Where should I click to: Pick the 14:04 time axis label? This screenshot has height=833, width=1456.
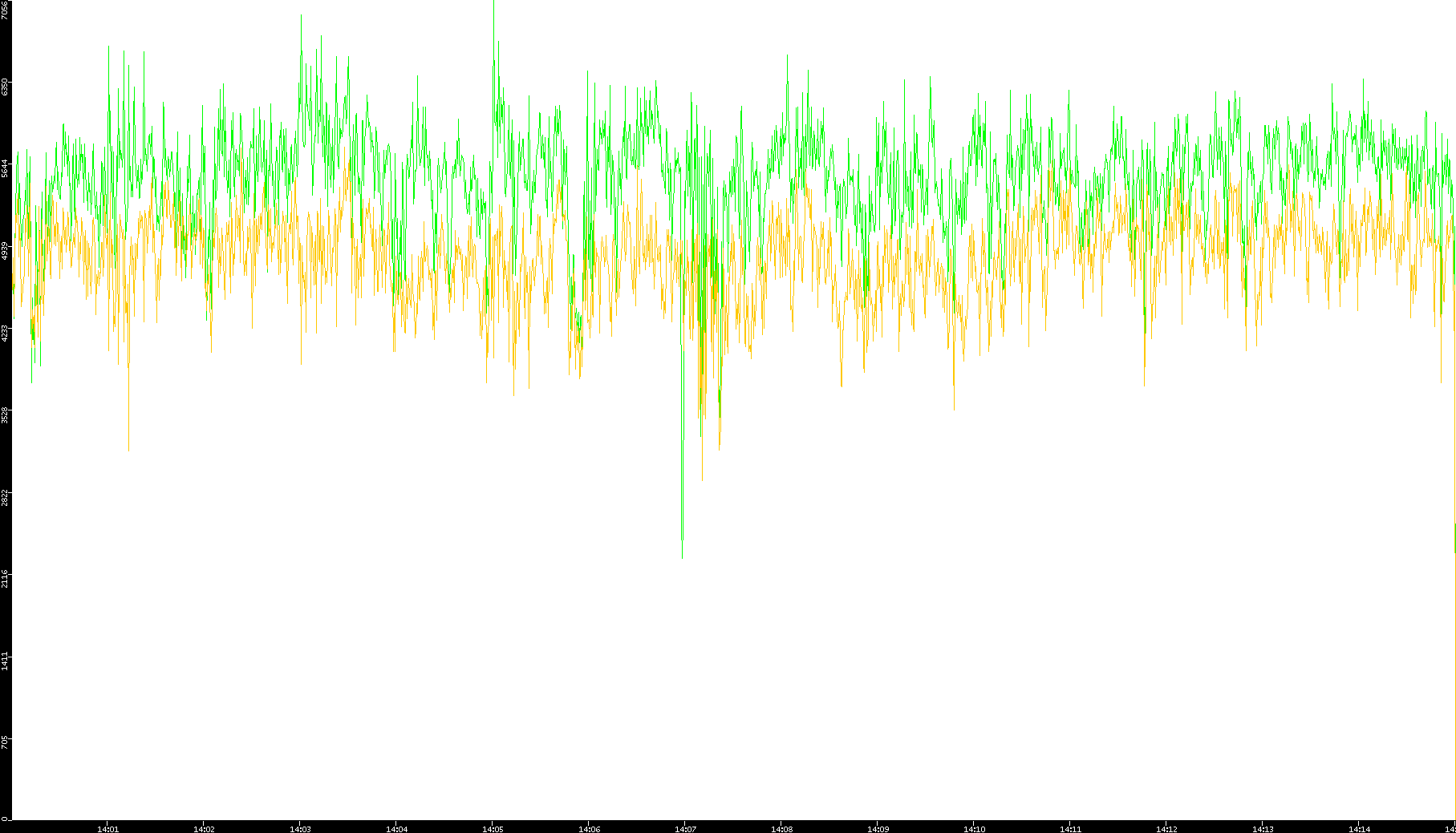(x=397, y=828)
